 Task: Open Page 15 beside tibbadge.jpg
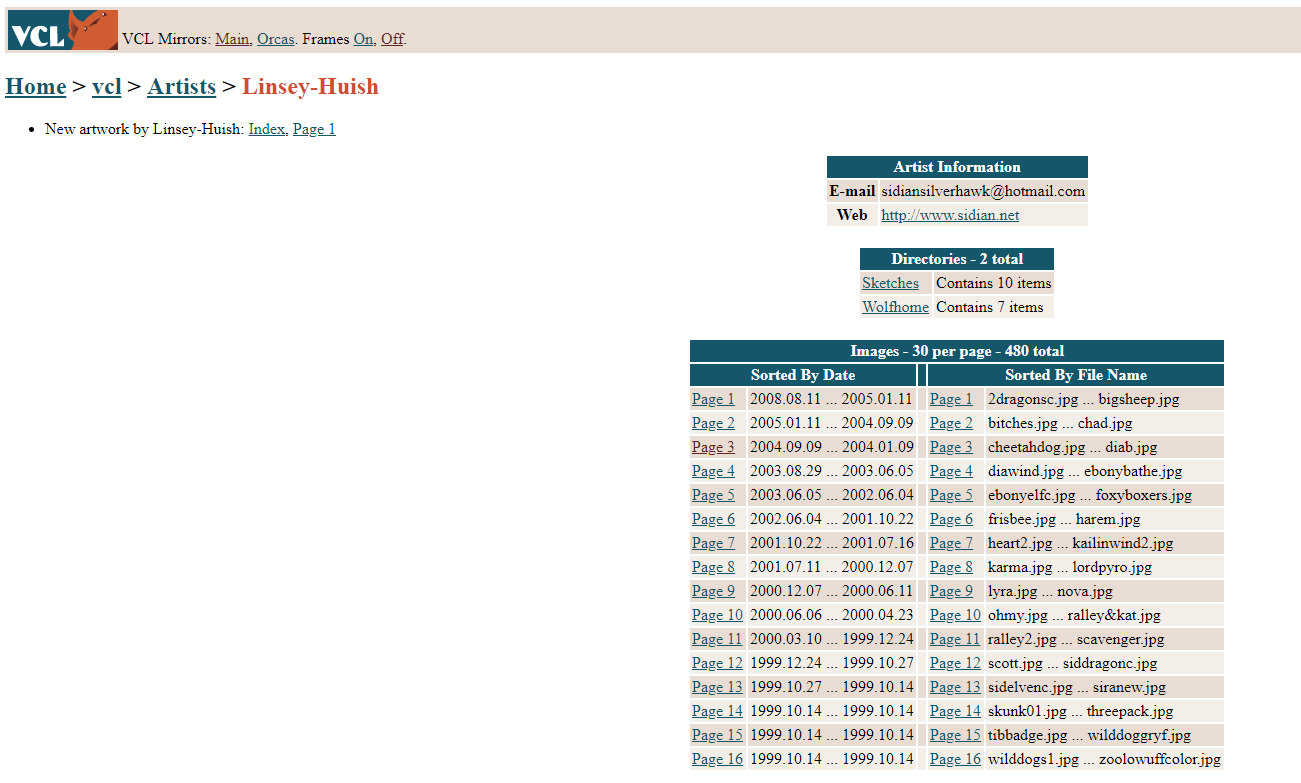pyautogui.click(x=955, y=735)
